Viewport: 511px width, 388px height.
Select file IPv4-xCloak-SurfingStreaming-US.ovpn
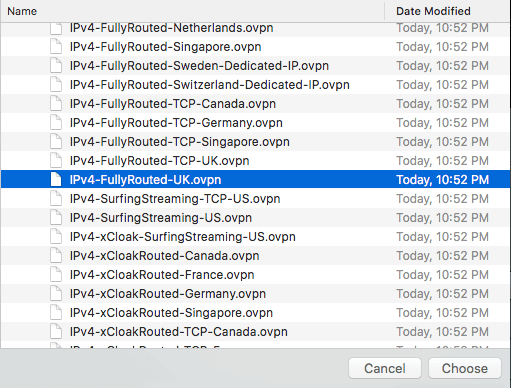coord(255,237)
